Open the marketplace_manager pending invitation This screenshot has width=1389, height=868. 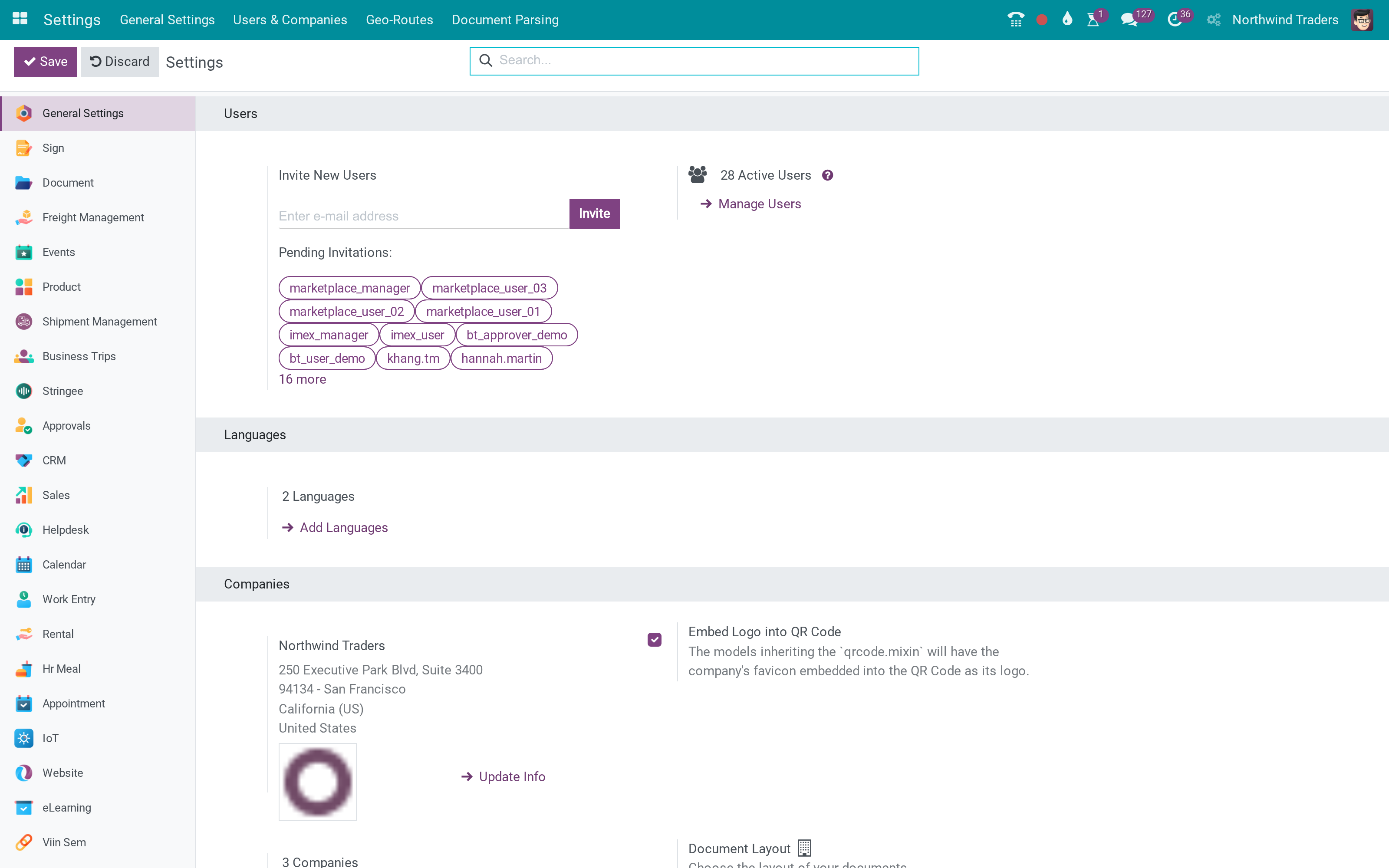pyautogui.click(x=349, y=288)
